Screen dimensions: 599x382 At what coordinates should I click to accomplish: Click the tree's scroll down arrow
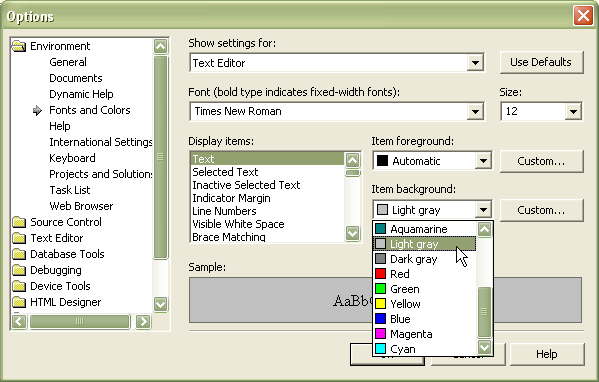point(161,304)
